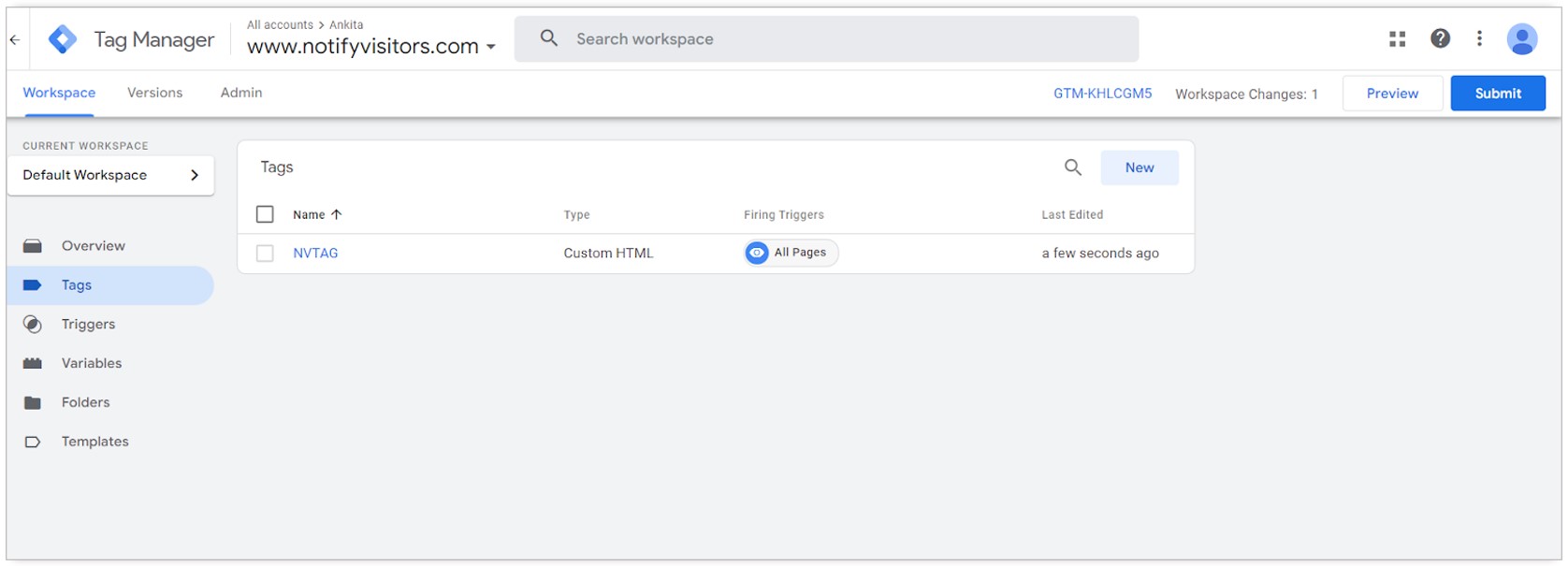Click the user account avatar
Viewport: 1568px width, 566px height.
1522,38
